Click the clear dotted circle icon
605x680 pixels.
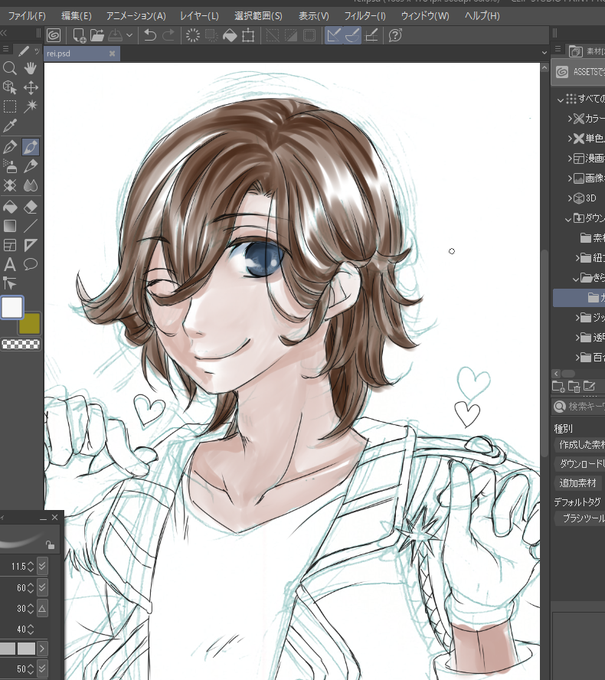coord(193,35)
